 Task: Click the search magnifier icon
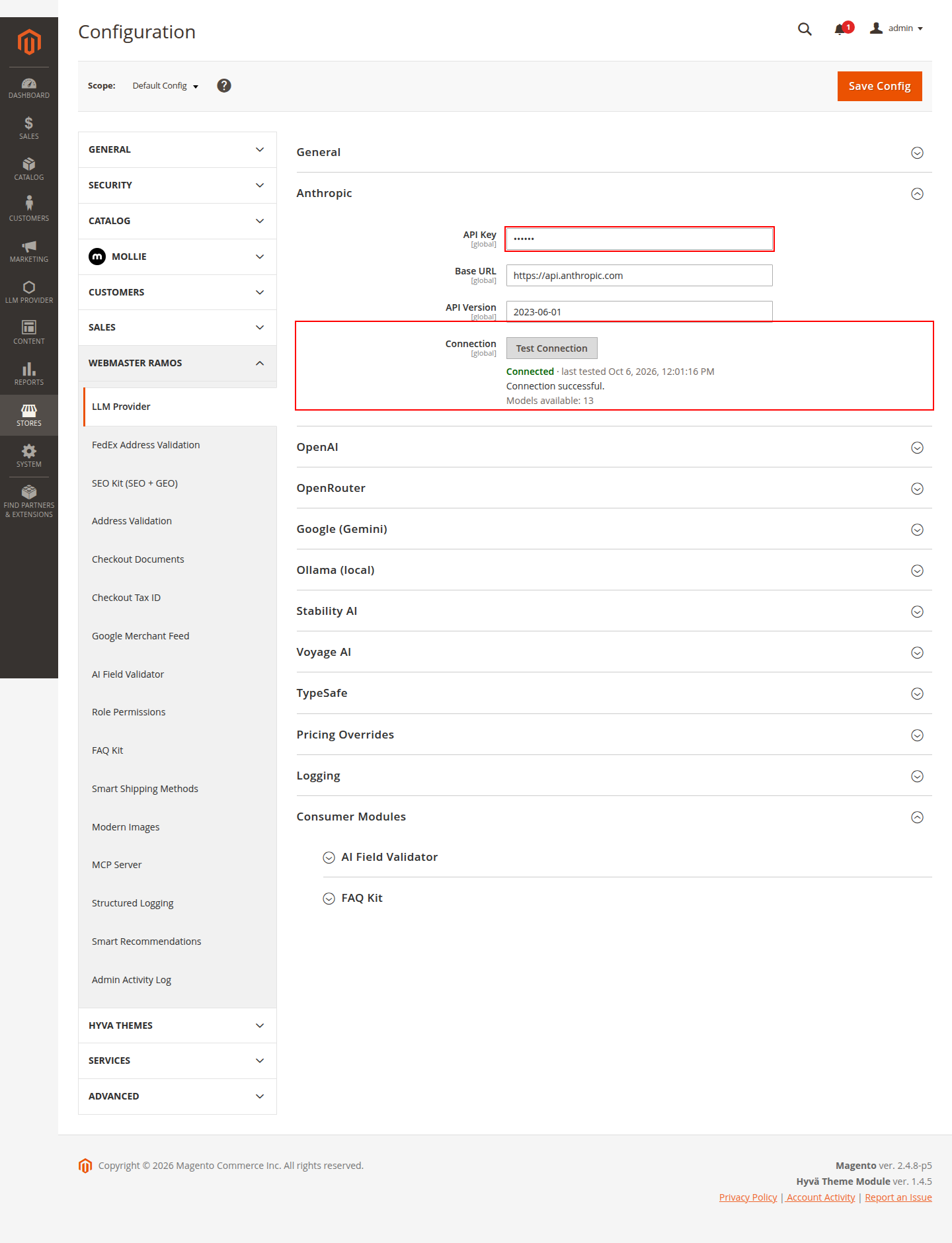805,29
